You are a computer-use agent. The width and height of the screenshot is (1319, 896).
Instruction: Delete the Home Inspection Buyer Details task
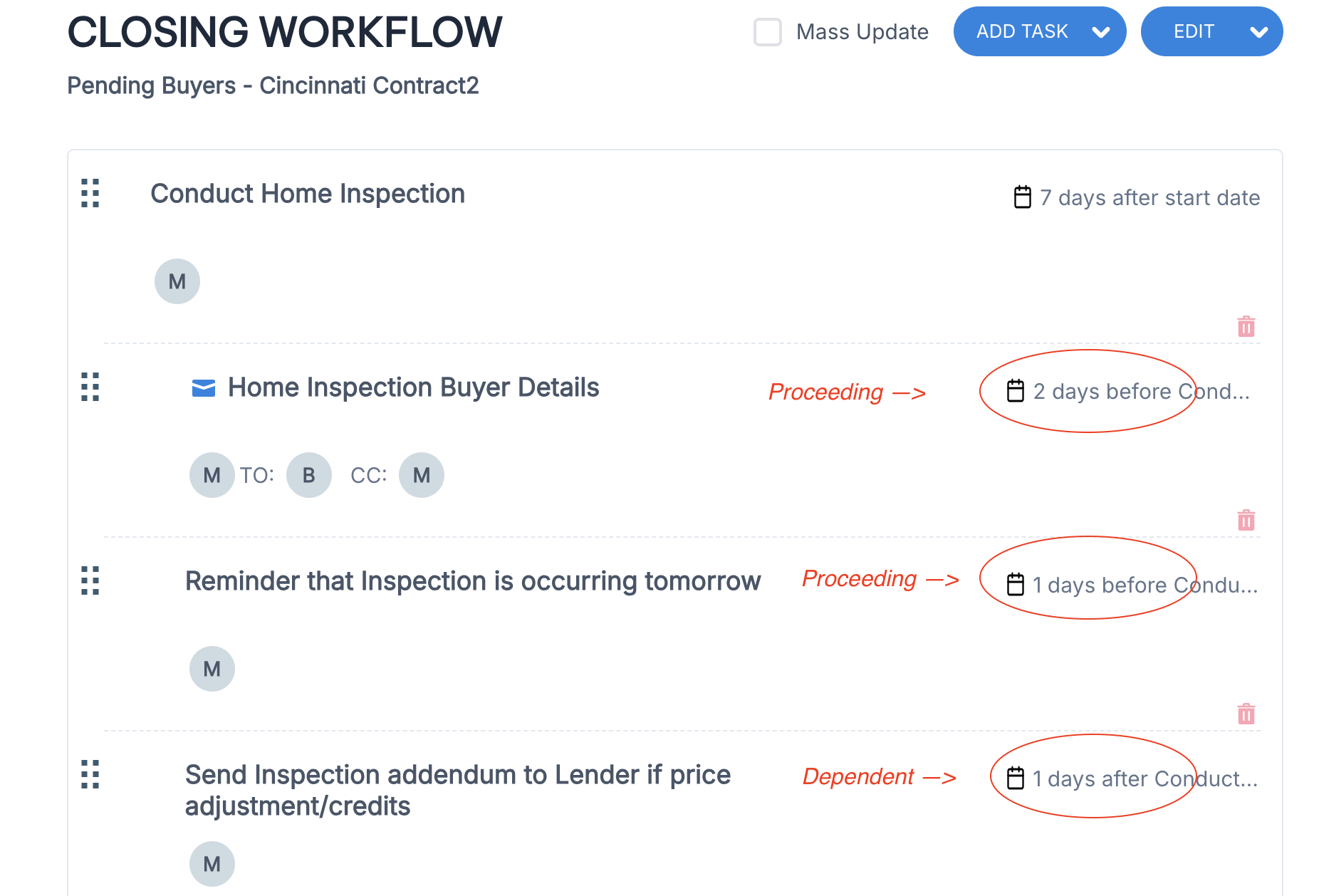[1246, 521]
